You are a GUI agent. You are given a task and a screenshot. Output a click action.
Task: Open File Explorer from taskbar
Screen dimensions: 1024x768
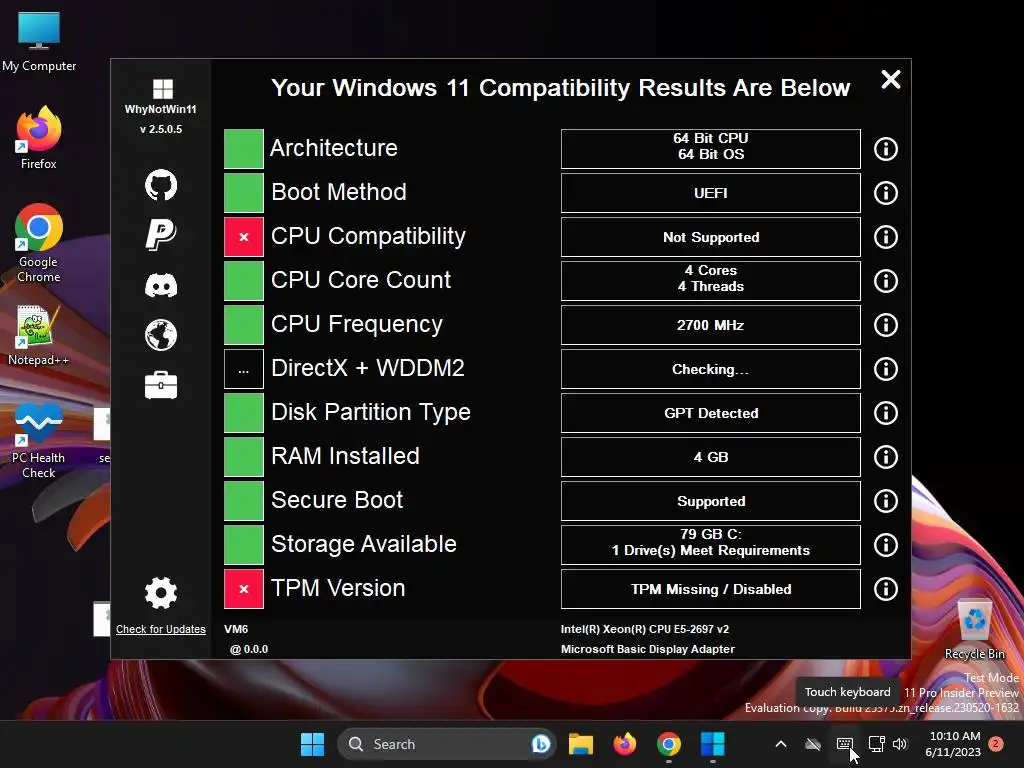coord(581,744)
